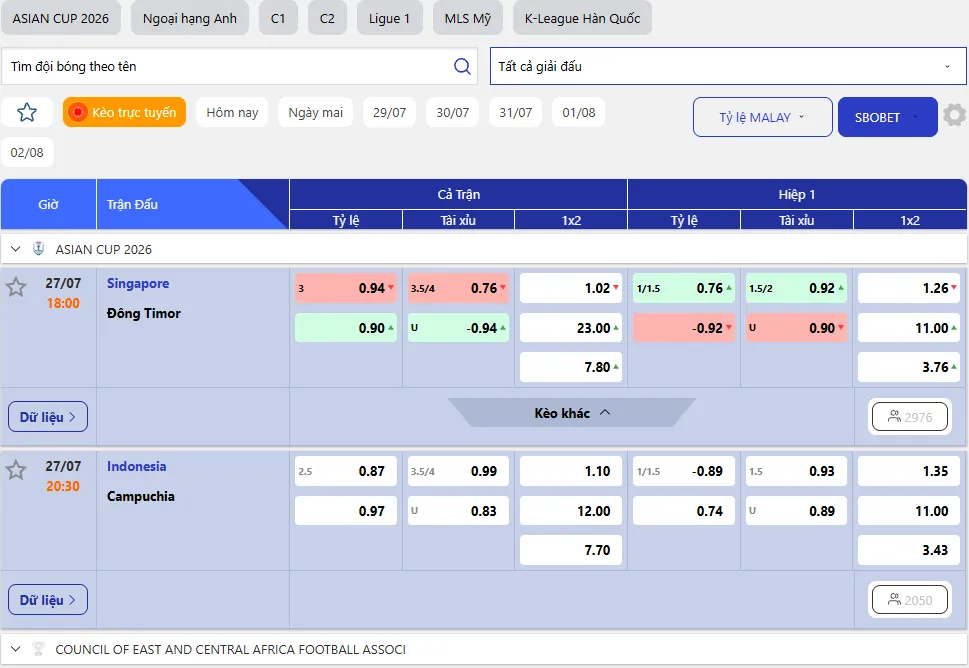This screenshot has height=668, width=969.
Task: Select the ASIAN CUP 2026 tab
Action: (x=61, y=18)
